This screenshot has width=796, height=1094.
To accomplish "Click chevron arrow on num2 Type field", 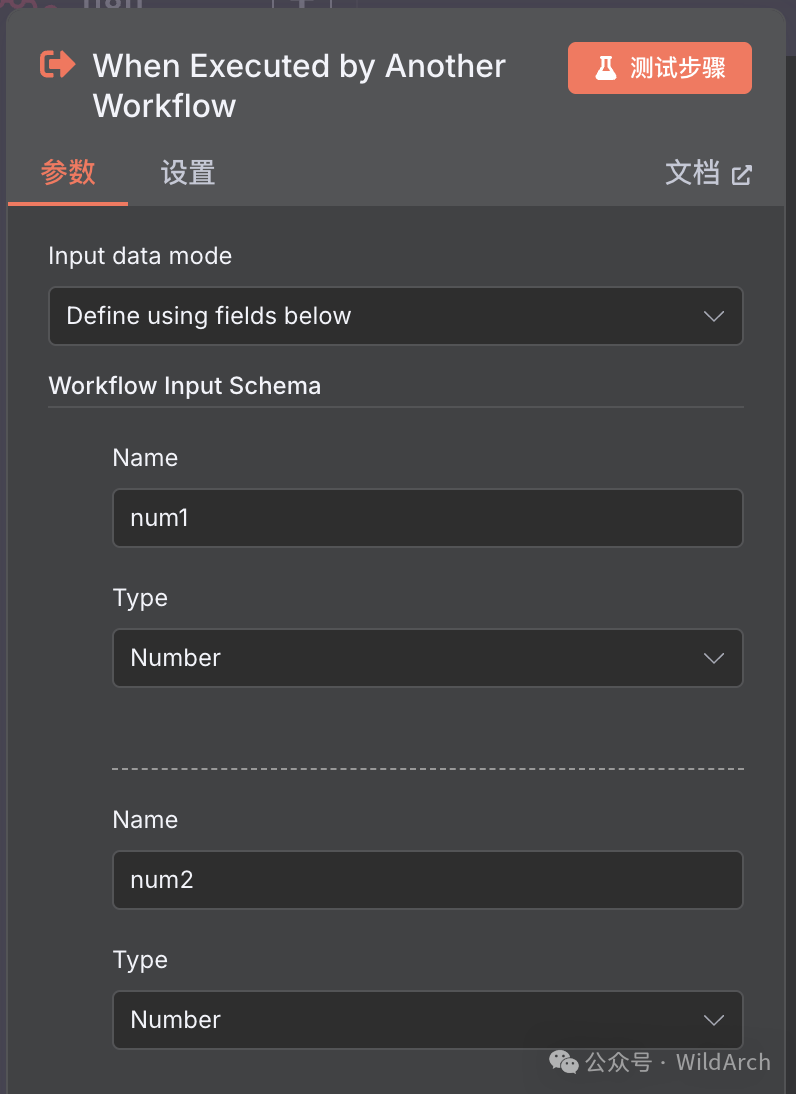I will pyautogui.click(x=713, y=1020).
